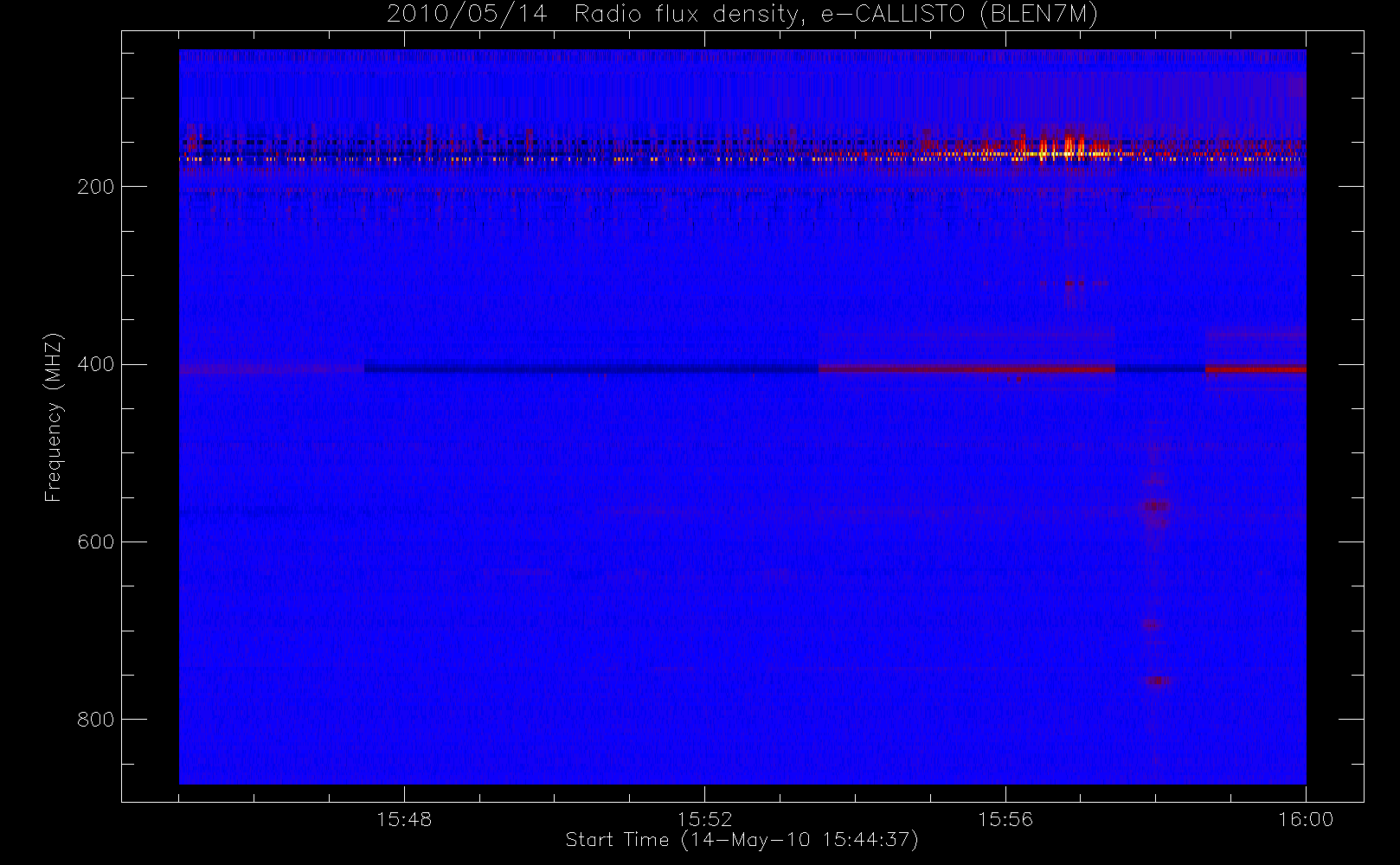
Task: Click the 'Start Time (14-May-10 15:44:37)' label
Action: (x=742, y=840)
